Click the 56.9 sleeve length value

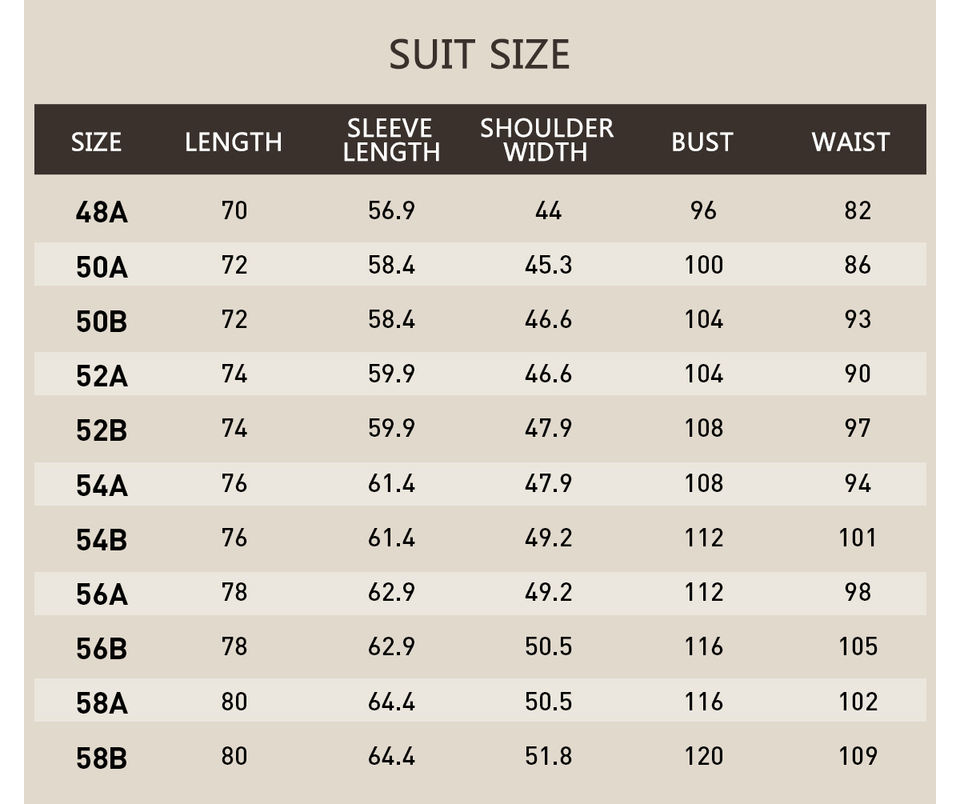click(x=391, y=211)
